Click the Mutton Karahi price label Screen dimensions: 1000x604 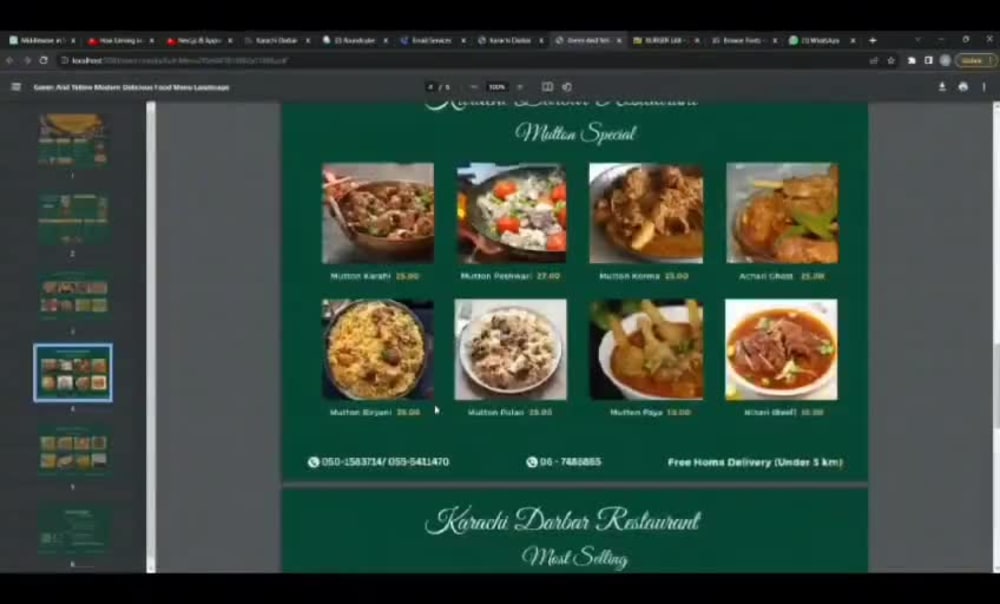coord(408,276)
